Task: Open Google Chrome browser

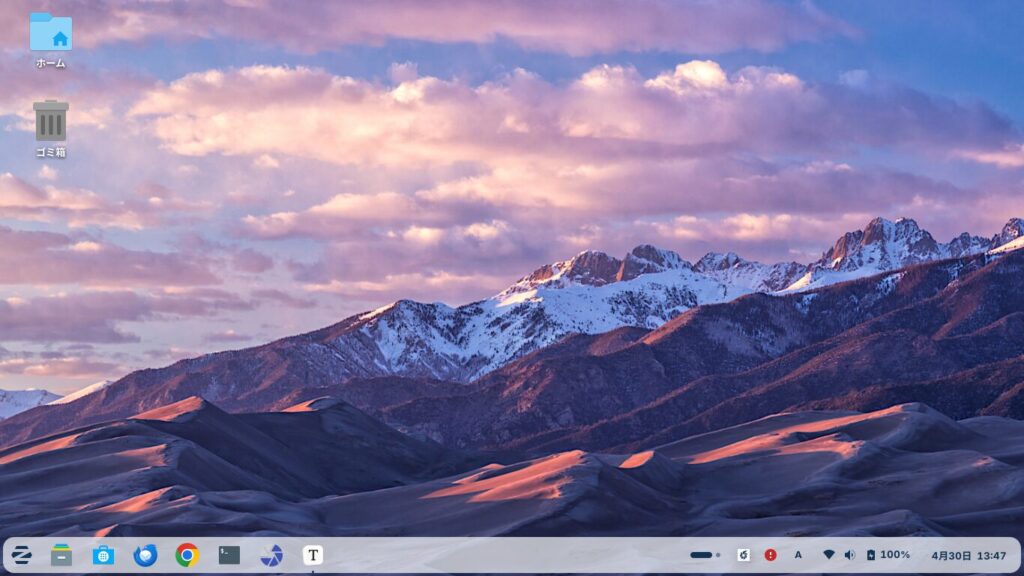Action: pyautogui.click(x=187, y=555)
